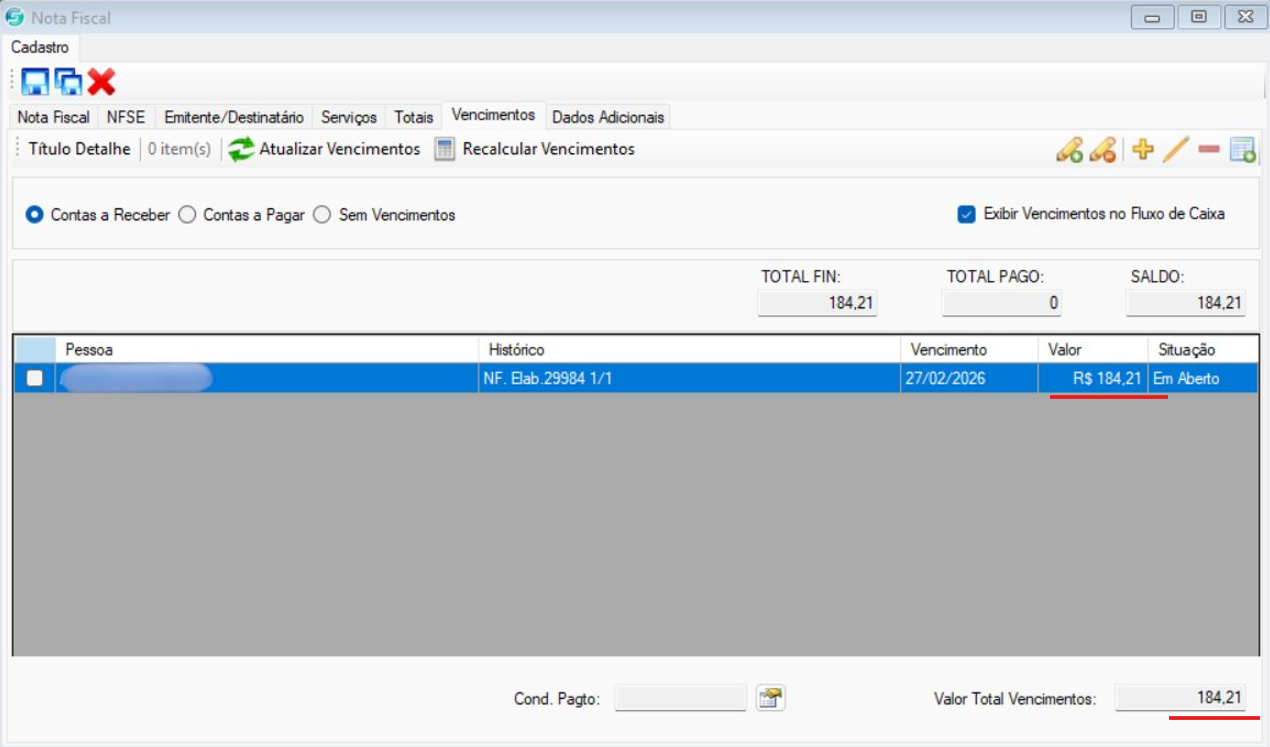Click Recalcular Vencimentos button
Viewport: 1270px width, 747px height.
(x=535, y=149)
